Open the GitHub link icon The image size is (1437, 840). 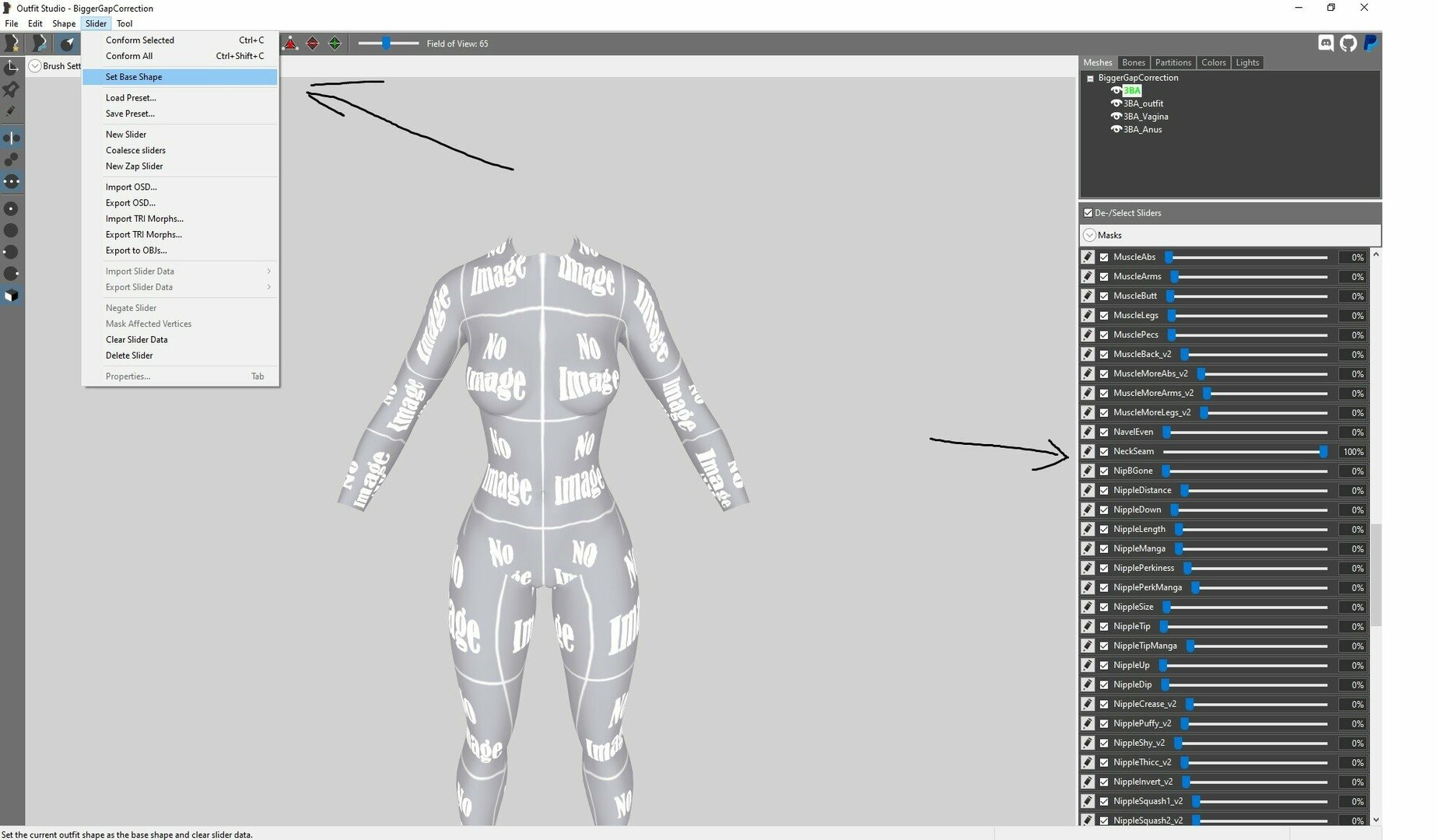click(1348, 44)
